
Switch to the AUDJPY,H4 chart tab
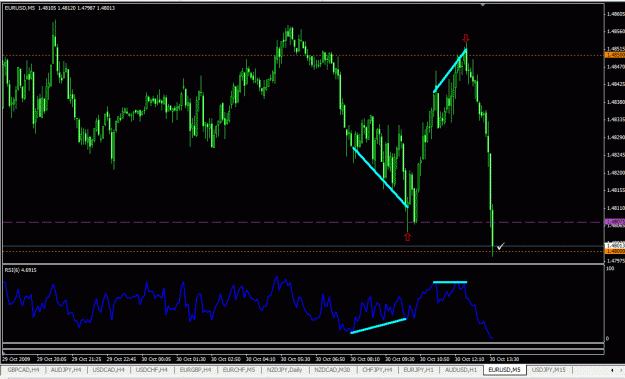click(65, 370)
